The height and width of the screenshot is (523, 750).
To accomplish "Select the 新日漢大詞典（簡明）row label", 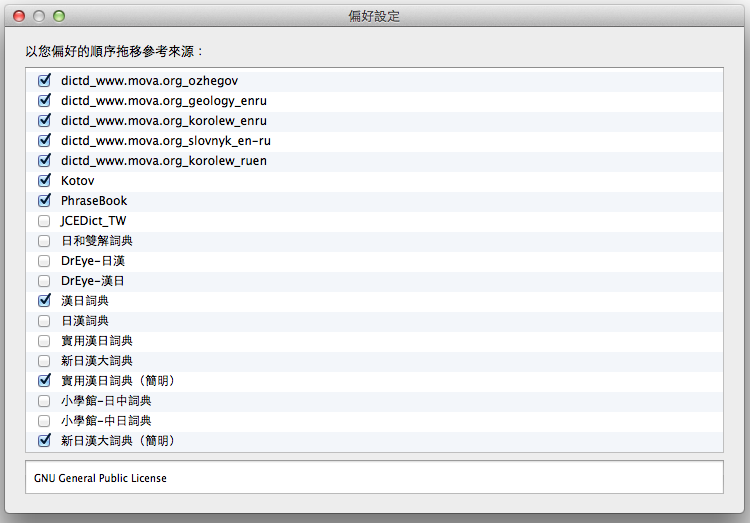I will pos(118,441).
